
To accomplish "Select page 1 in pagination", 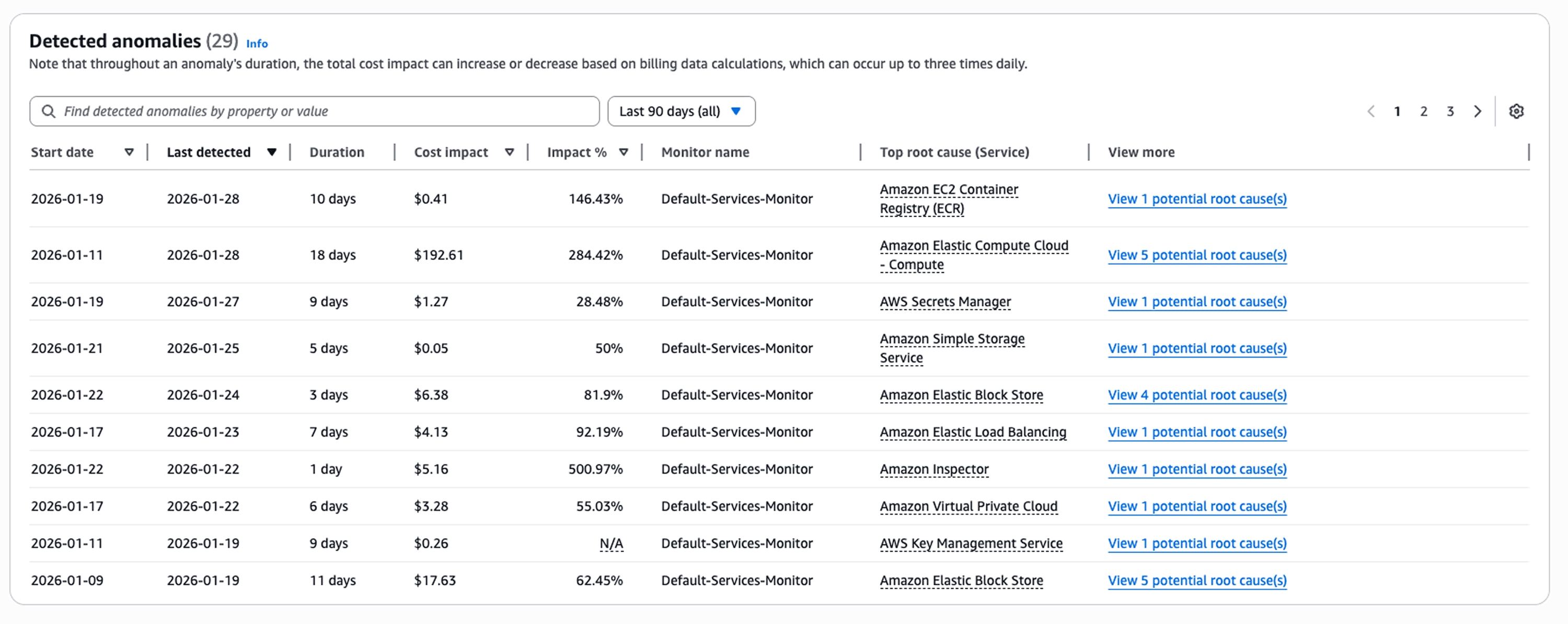I will [1397, 111].
